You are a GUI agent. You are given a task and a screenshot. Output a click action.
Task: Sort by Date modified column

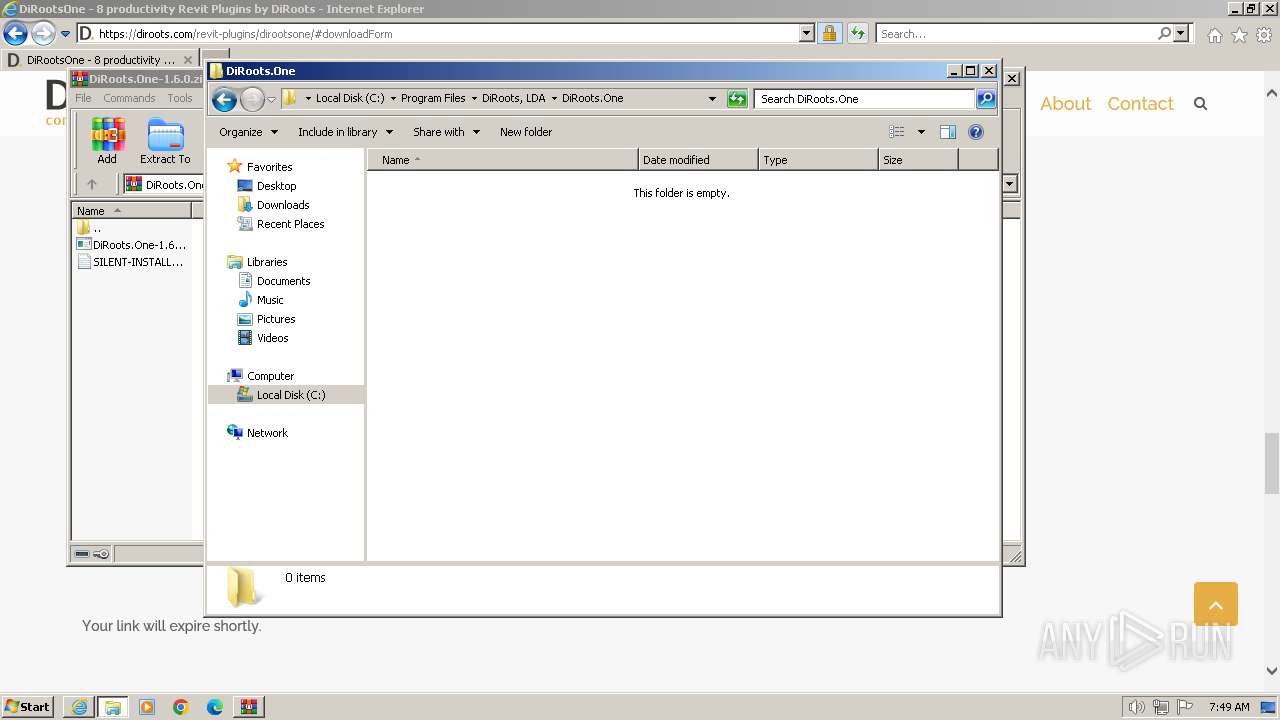point(698,160)
